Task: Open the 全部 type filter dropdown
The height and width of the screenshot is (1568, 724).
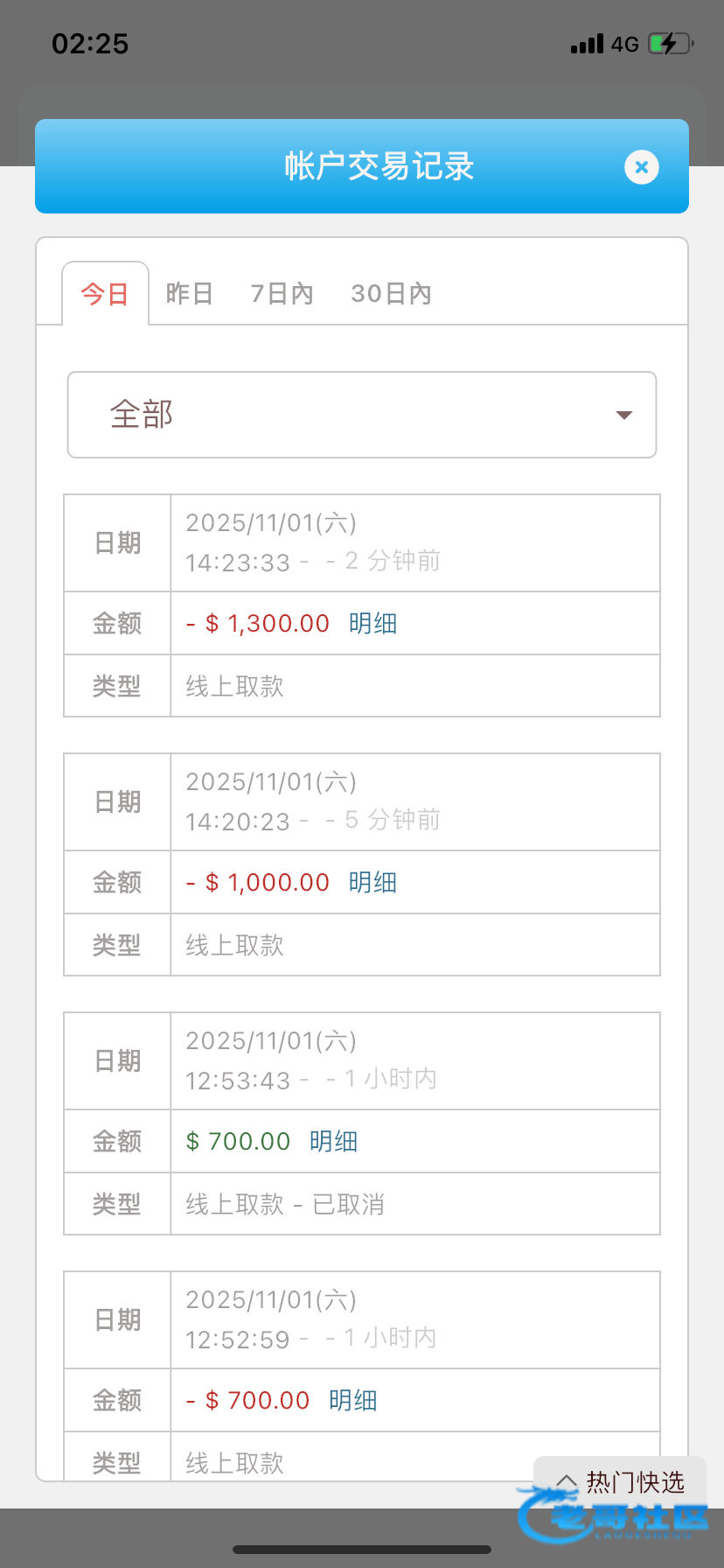Action: 361,415
